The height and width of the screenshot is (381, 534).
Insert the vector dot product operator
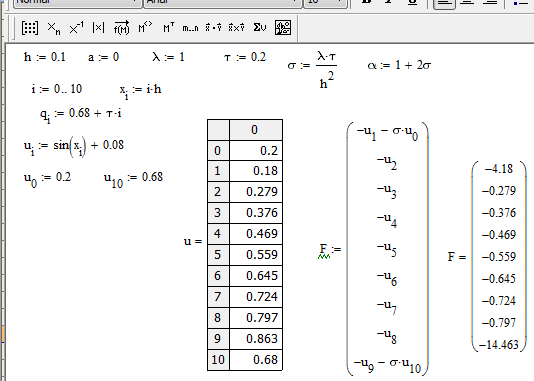tap(213, 28)
